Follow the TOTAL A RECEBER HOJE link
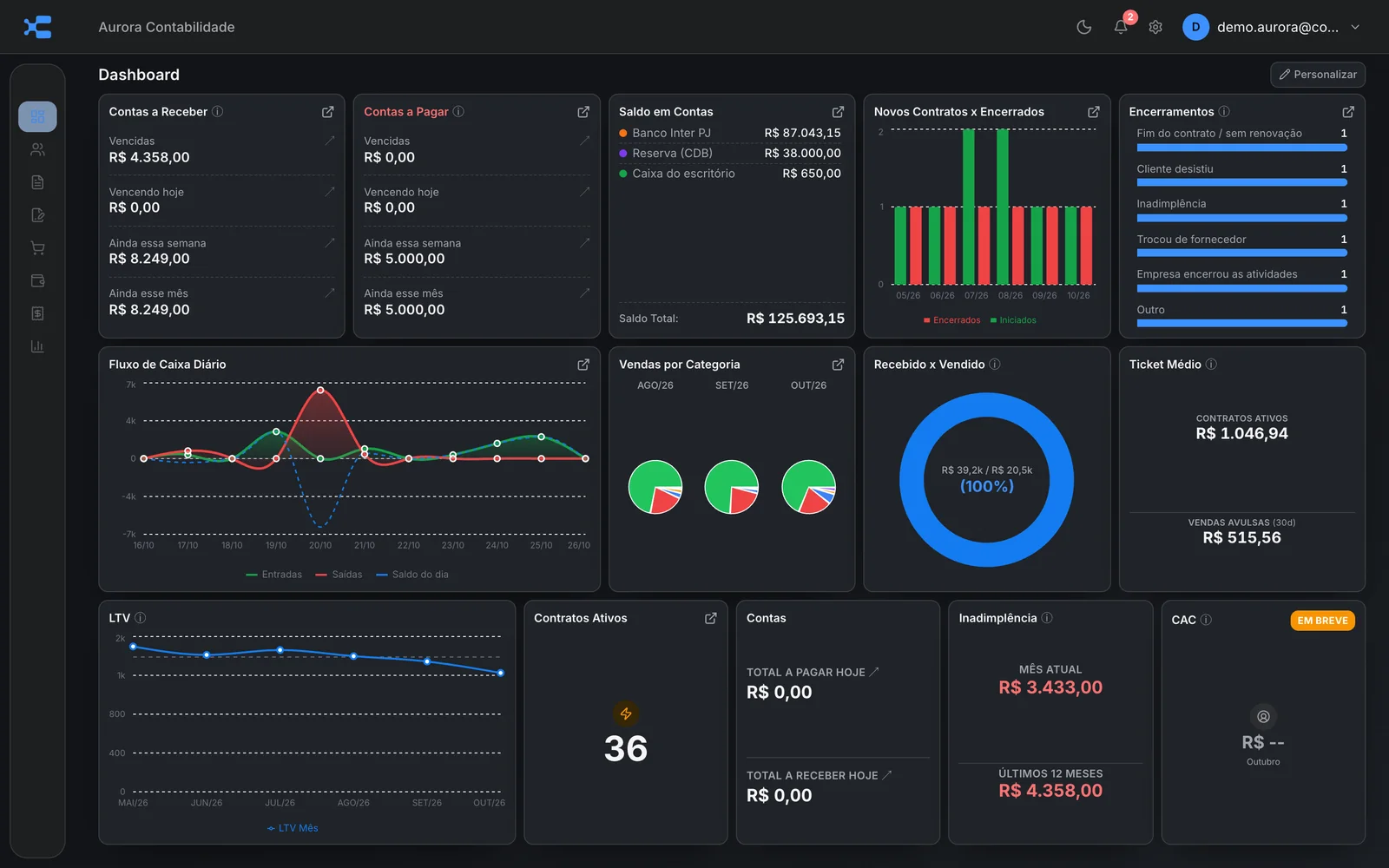This screenshot has height=868, width=1389. [x=820, y=775]
